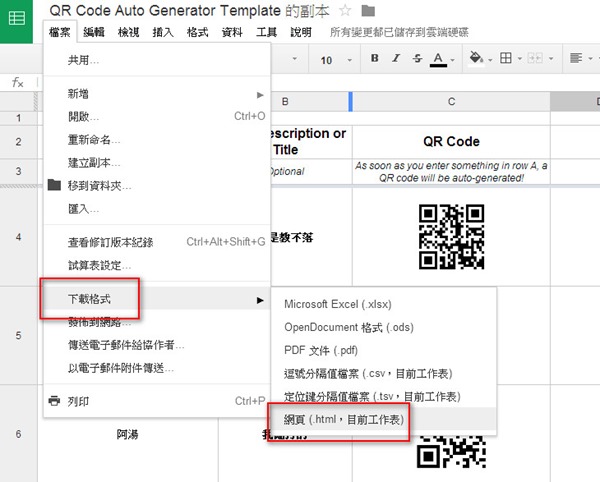Open the borders tool

(x=505, y=58)
